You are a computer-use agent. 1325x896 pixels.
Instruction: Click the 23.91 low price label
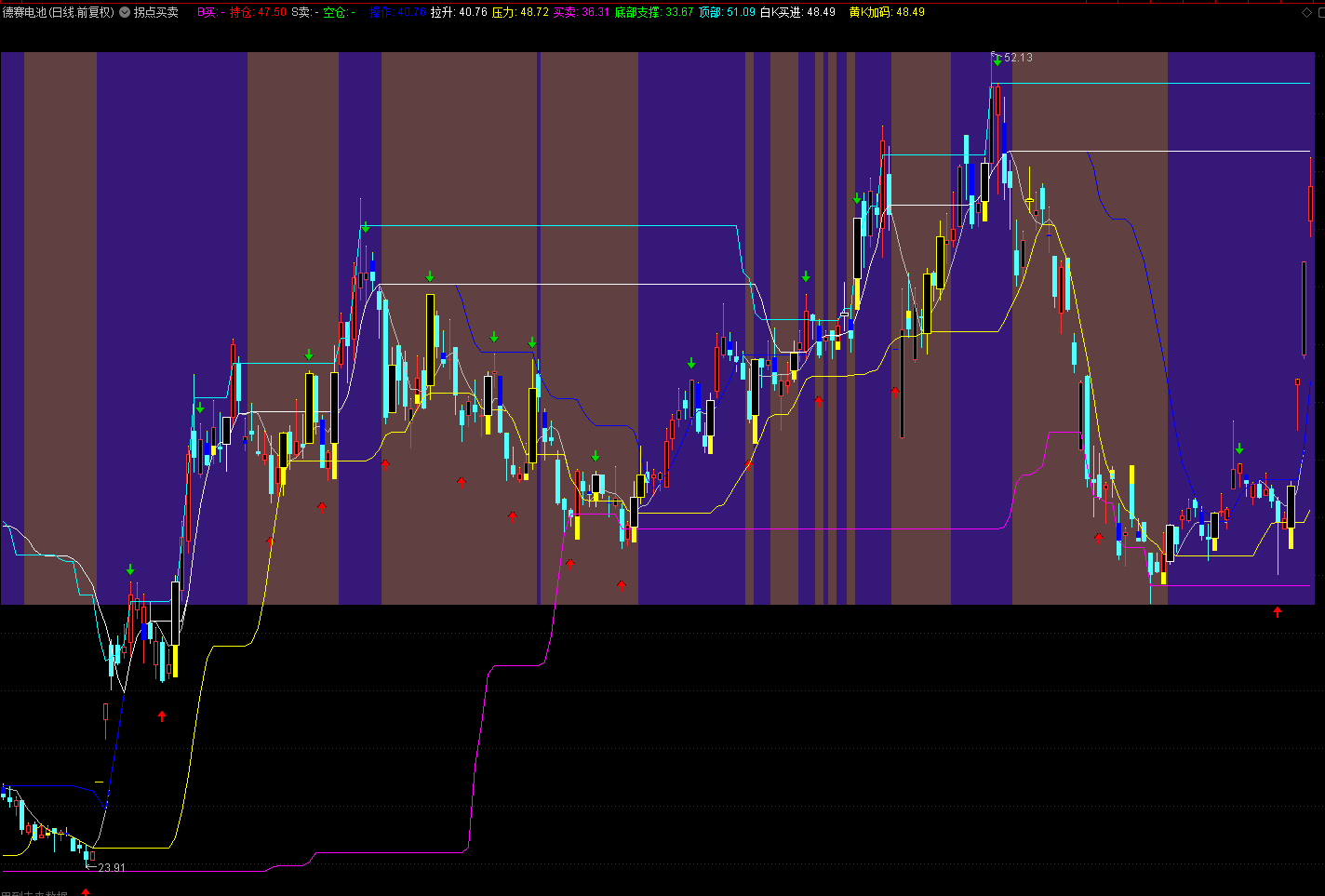(112, 867)
